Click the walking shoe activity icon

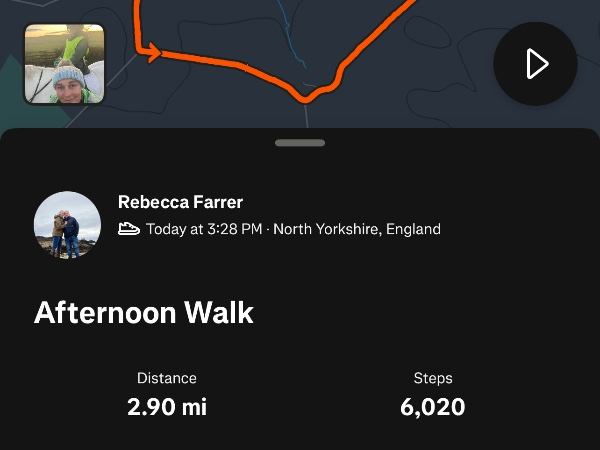129,229
